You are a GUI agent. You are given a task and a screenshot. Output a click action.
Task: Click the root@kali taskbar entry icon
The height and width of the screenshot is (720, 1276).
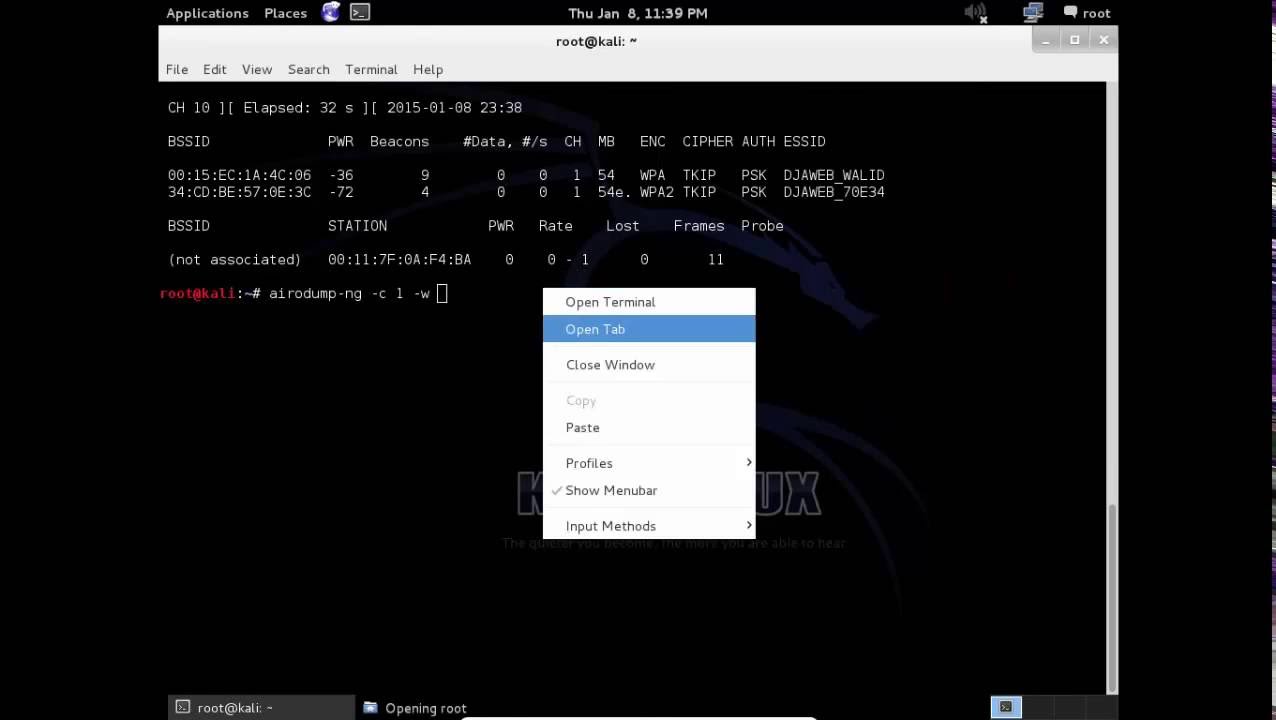click(183, 707)
